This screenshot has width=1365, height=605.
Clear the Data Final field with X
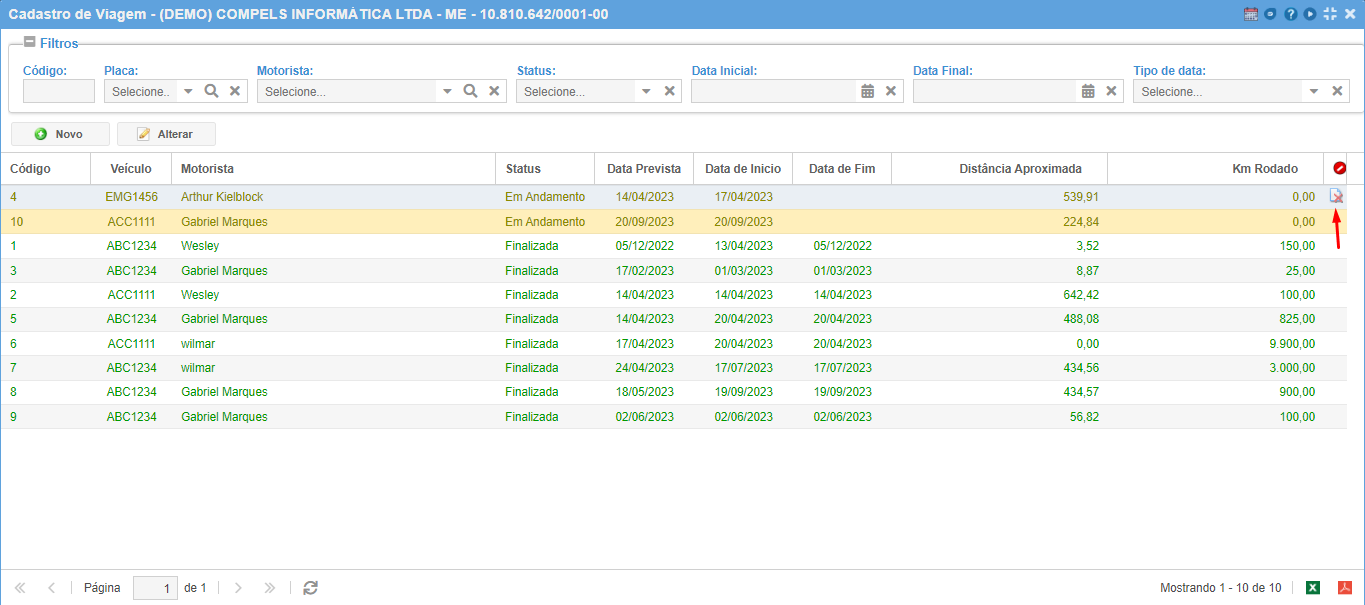(x=1111, y=91)
